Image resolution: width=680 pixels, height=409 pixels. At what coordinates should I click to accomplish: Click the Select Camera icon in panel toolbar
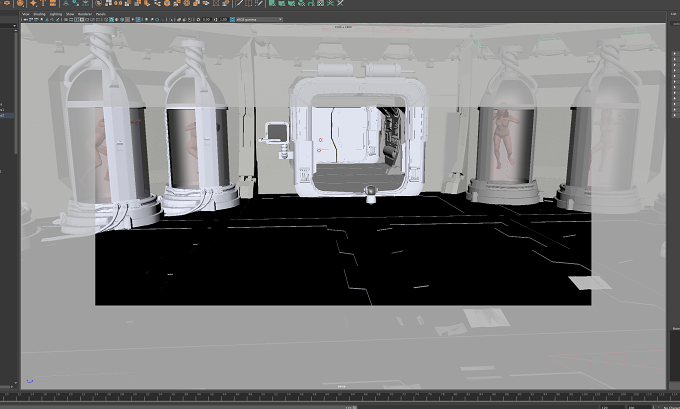pos(25,20)
